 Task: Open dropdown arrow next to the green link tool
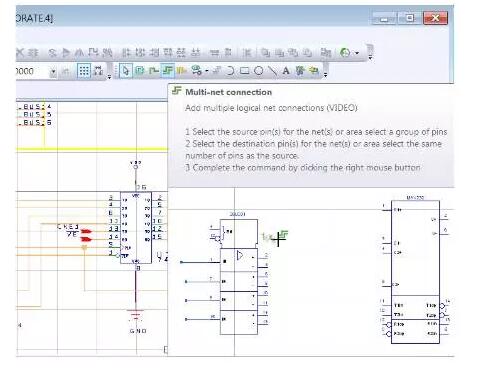point(206,71)
